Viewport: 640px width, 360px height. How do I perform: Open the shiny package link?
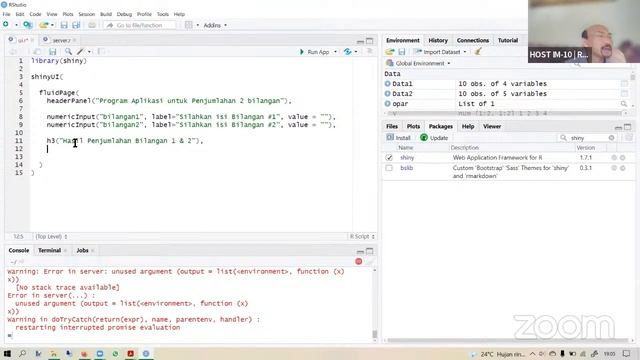(x=407, y=158)
